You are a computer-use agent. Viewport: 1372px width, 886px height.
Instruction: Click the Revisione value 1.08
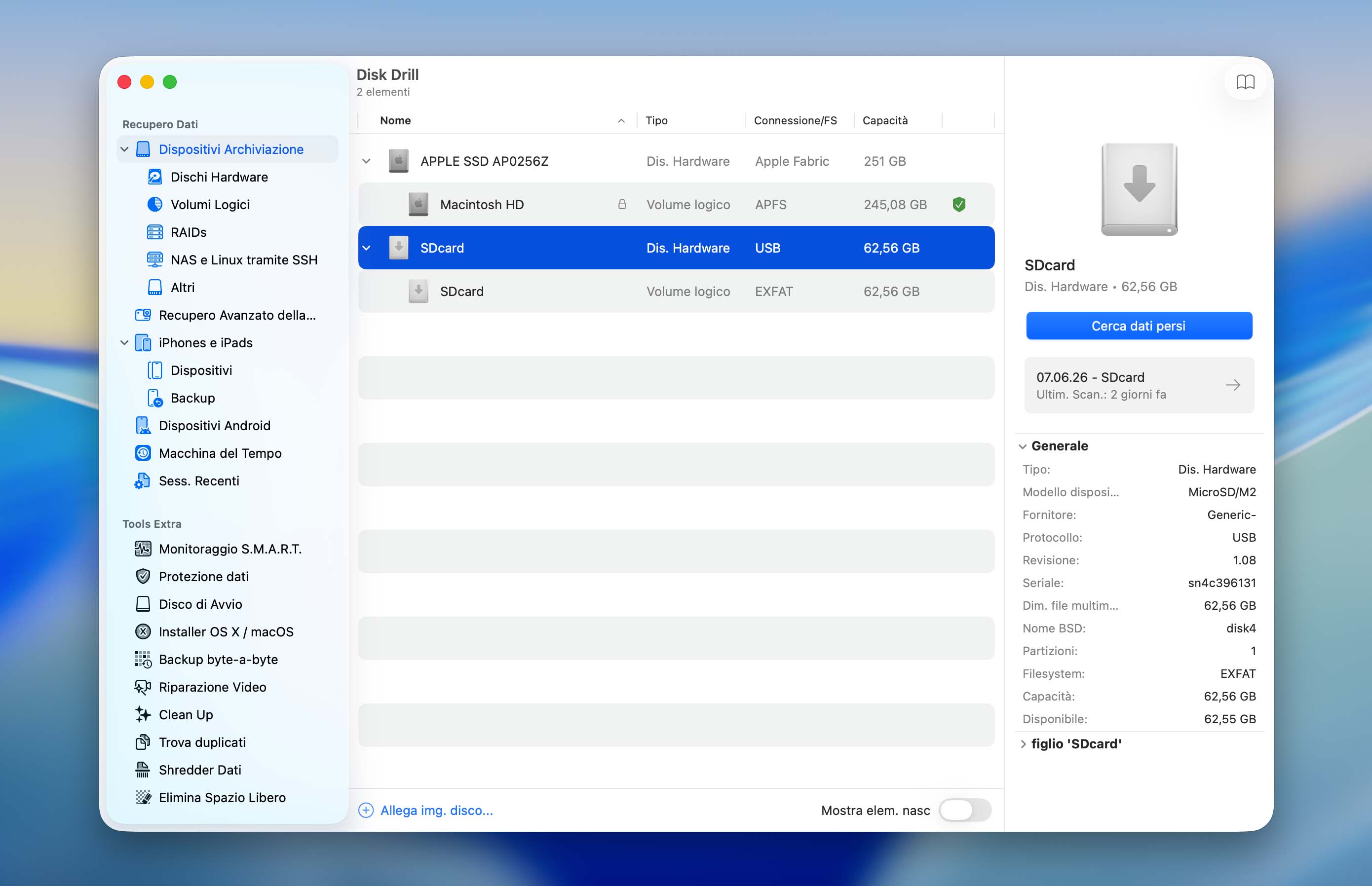(1244, 560)
